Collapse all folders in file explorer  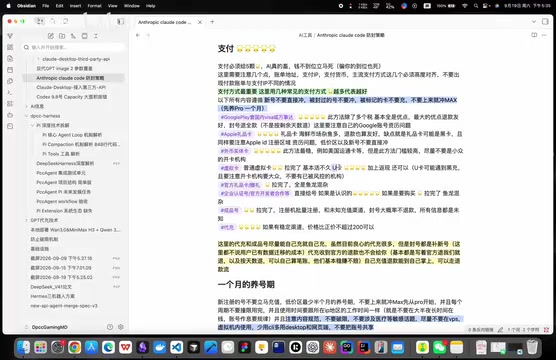tap(96, 36)
